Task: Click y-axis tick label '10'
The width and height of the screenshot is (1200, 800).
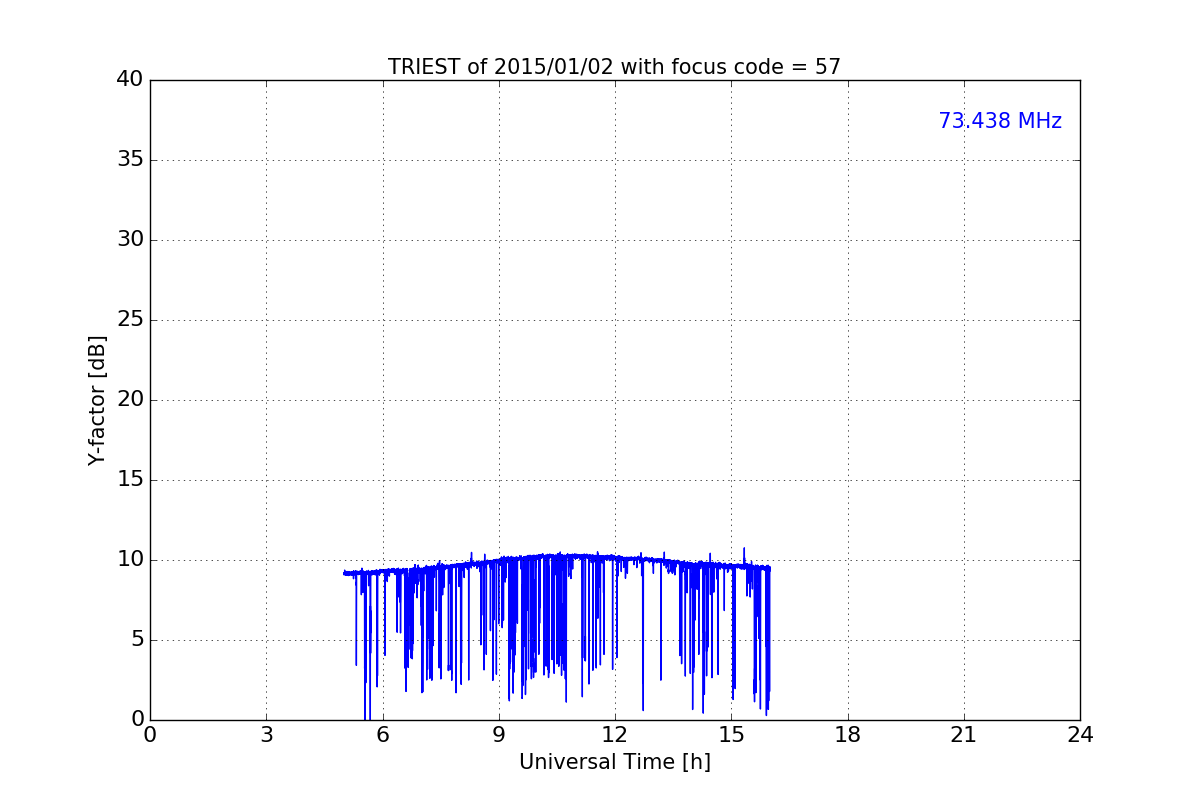Action: (x=130, y=560)
